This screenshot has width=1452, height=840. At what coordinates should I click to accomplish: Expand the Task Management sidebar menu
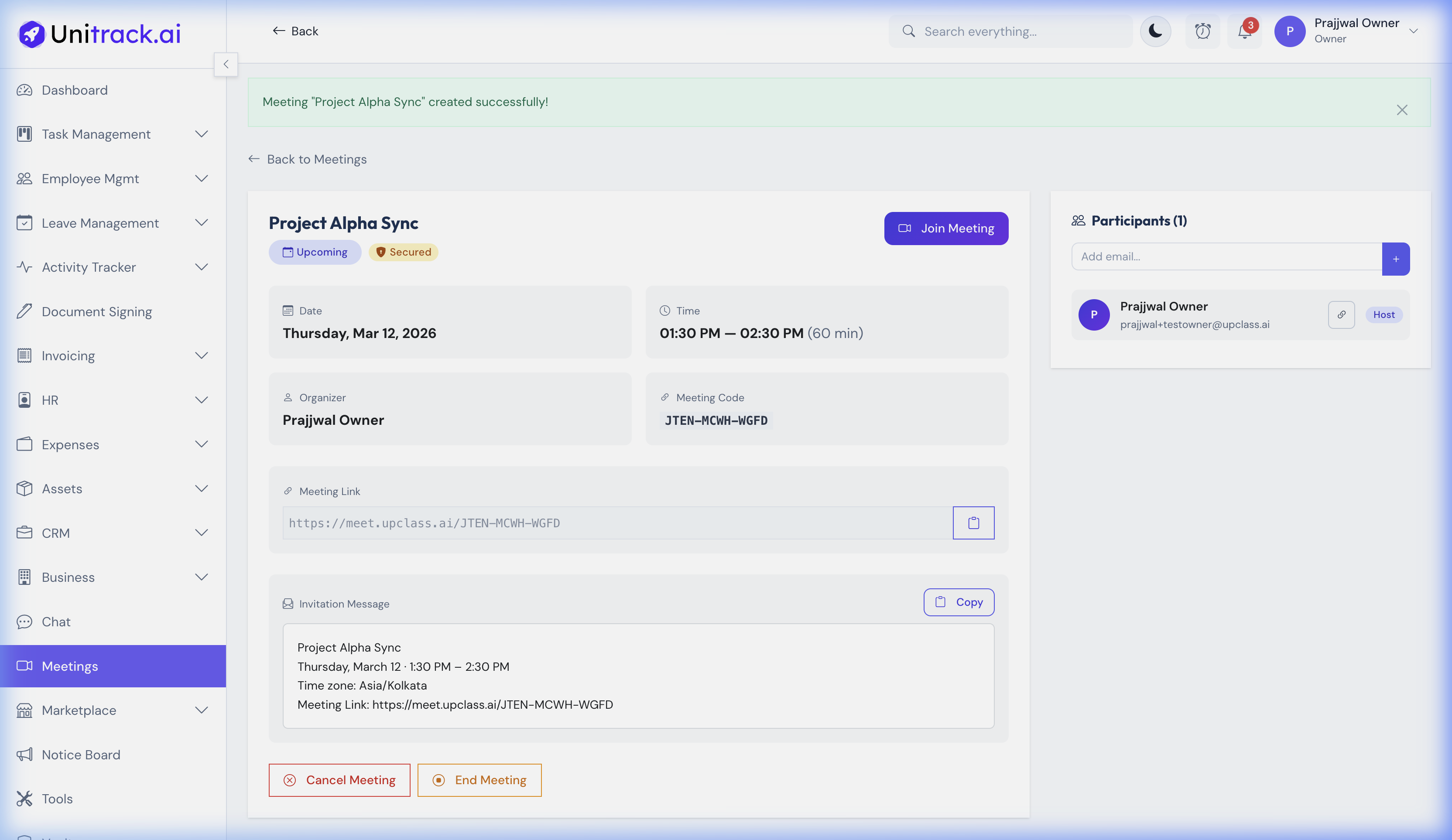tap(201, 133)
